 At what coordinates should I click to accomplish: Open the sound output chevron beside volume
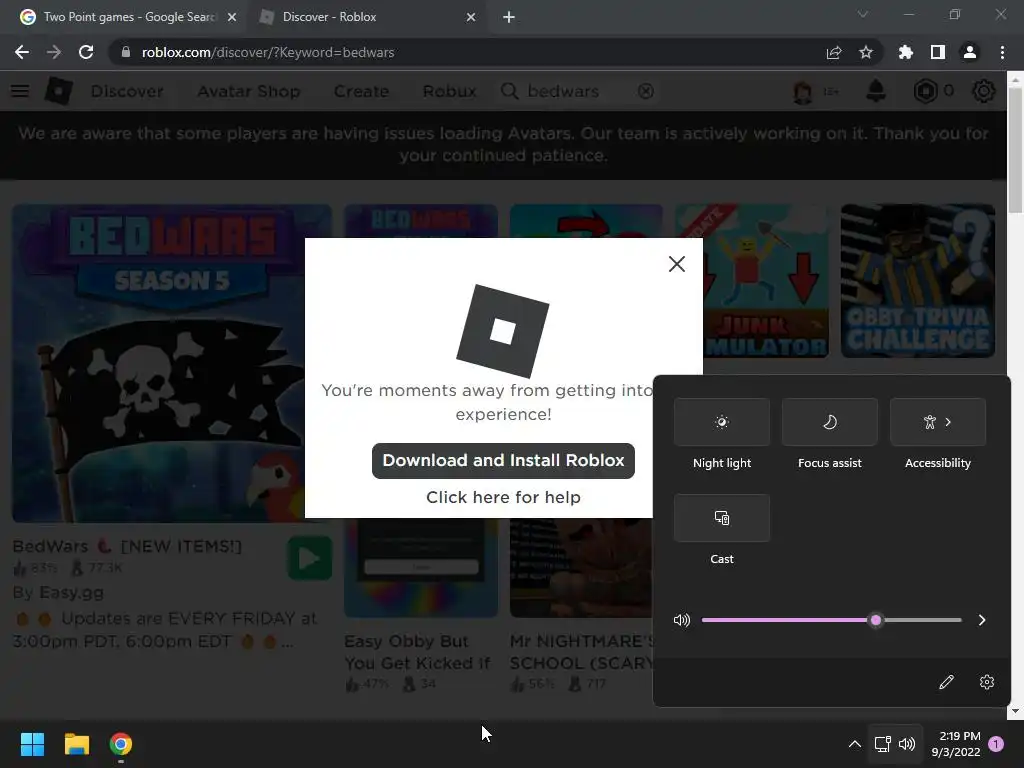982,620
